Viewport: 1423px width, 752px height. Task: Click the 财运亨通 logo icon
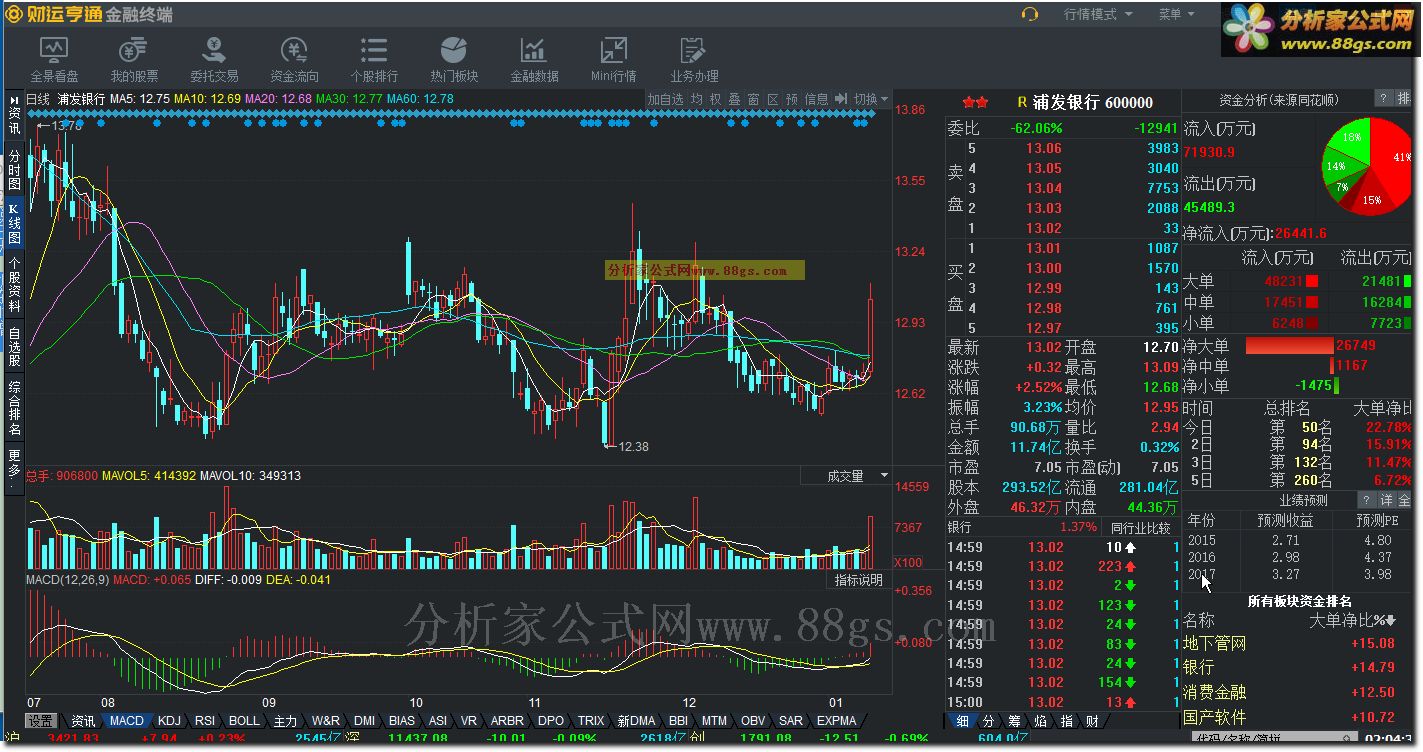(x=12, y=14)
